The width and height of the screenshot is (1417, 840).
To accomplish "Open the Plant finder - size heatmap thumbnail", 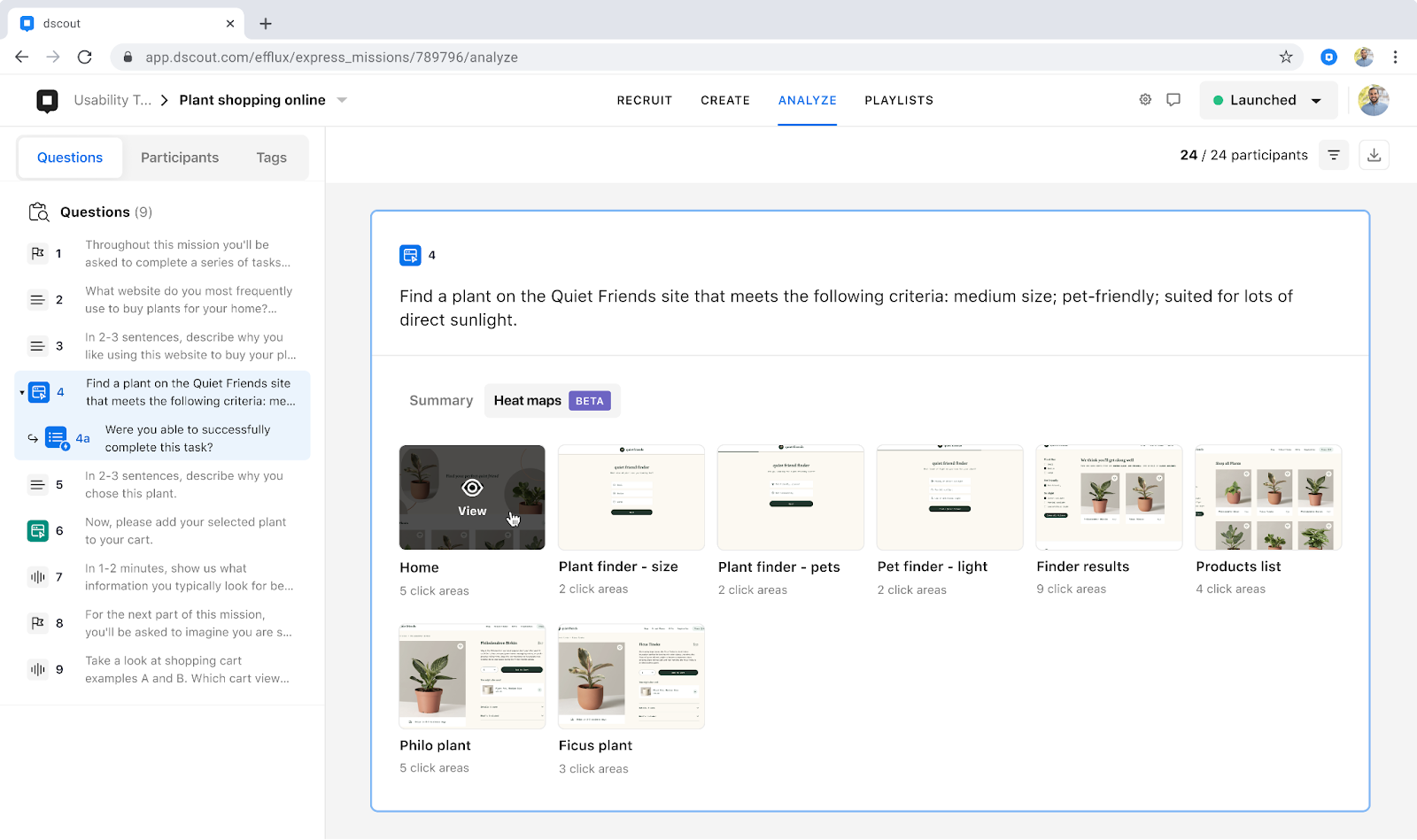I will pyautogui.click(x=631, y=497).
